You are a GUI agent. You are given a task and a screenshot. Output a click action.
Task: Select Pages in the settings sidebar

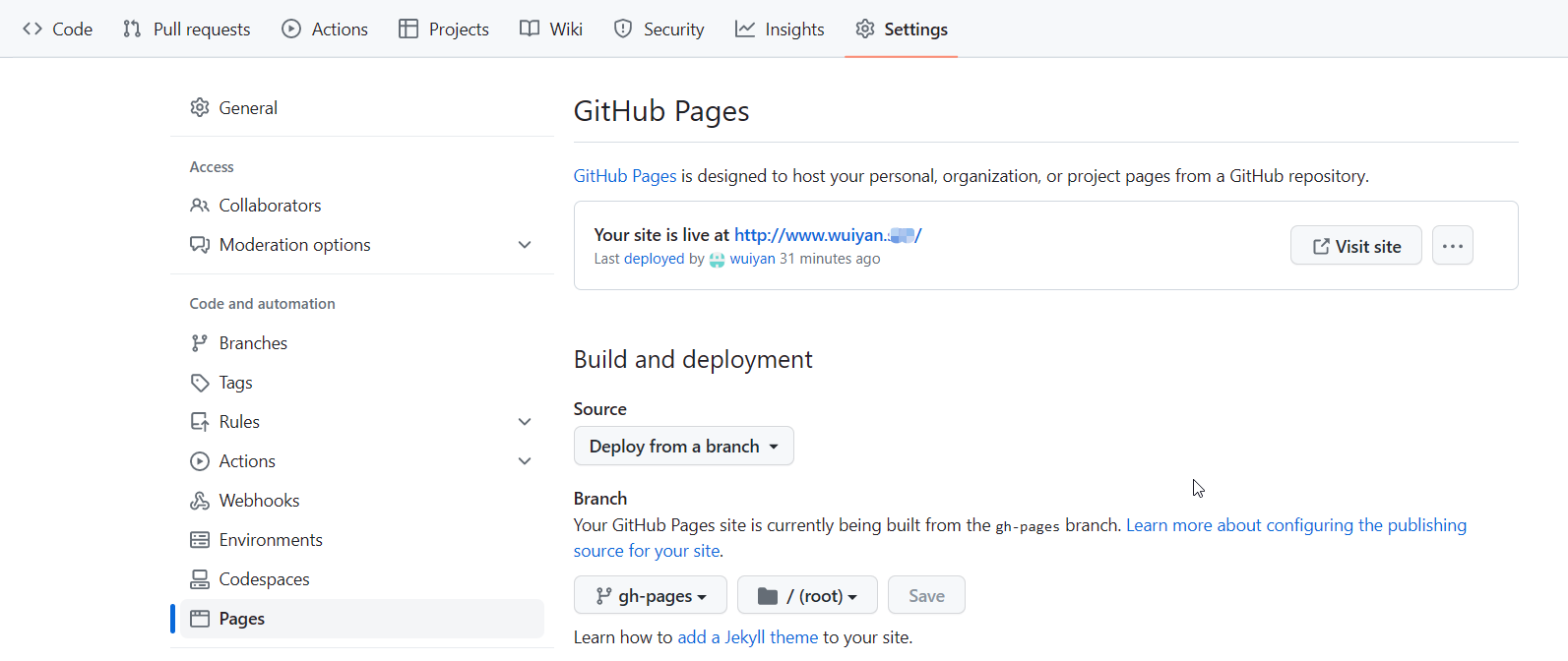pyautogui.click(x=242, y=619)
